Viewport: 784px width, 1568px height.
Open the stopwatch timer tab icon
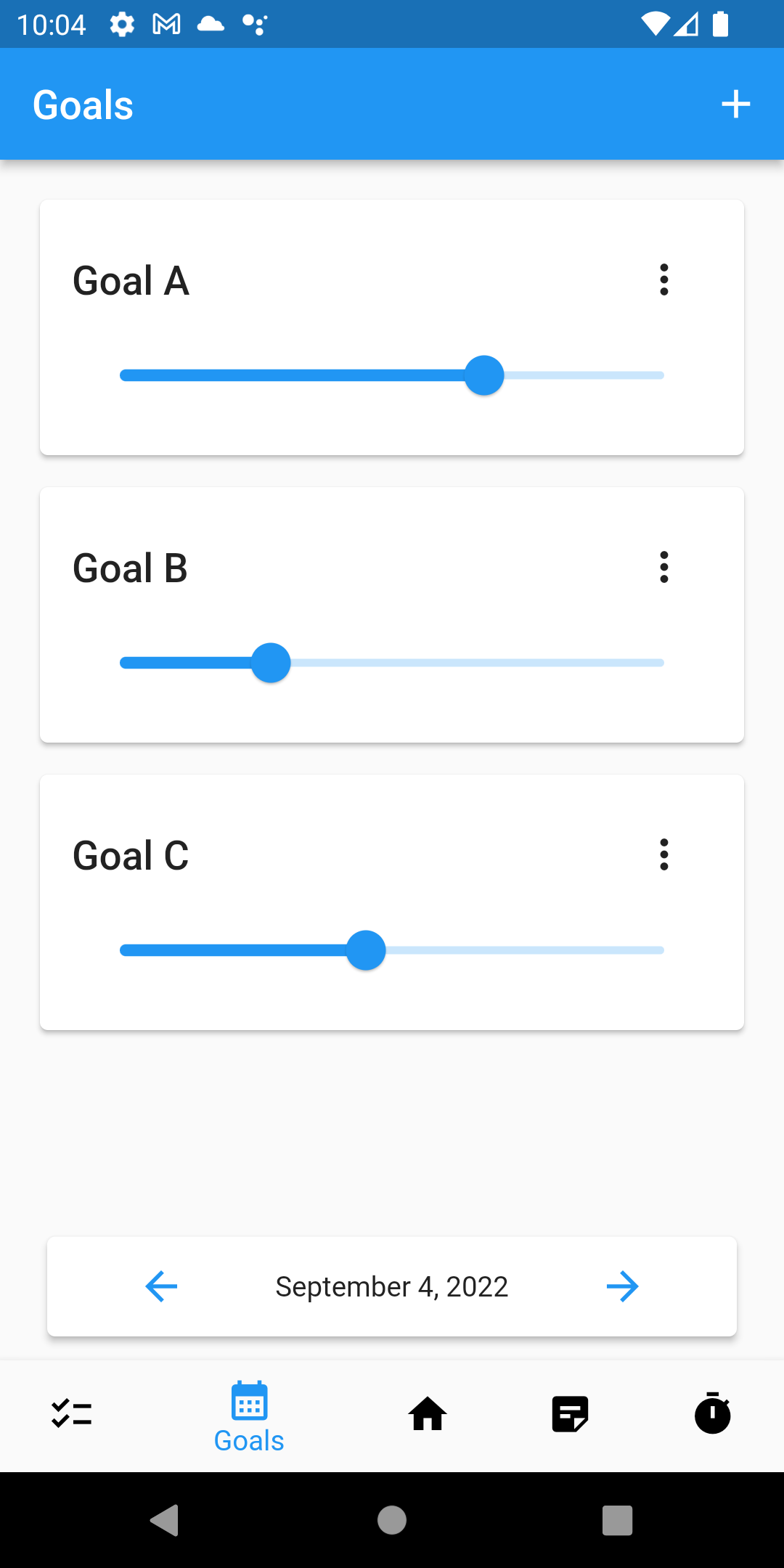712,1413
